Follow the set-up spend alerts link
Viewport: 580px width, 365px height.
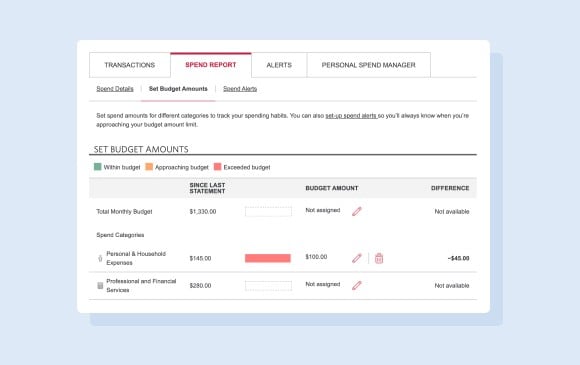click(x=351, y=116)
